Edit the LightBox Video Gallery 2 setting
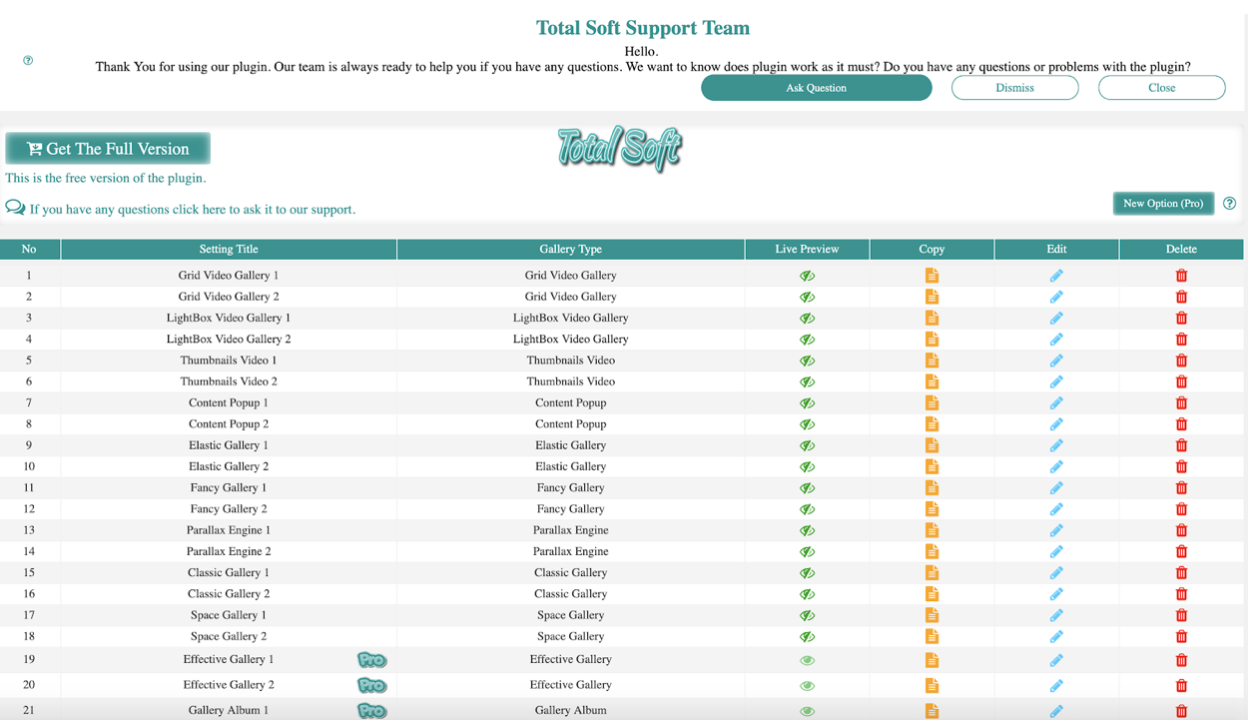Image resolution: width=1252 pixels, height=724 pixels. (1059, 340)
